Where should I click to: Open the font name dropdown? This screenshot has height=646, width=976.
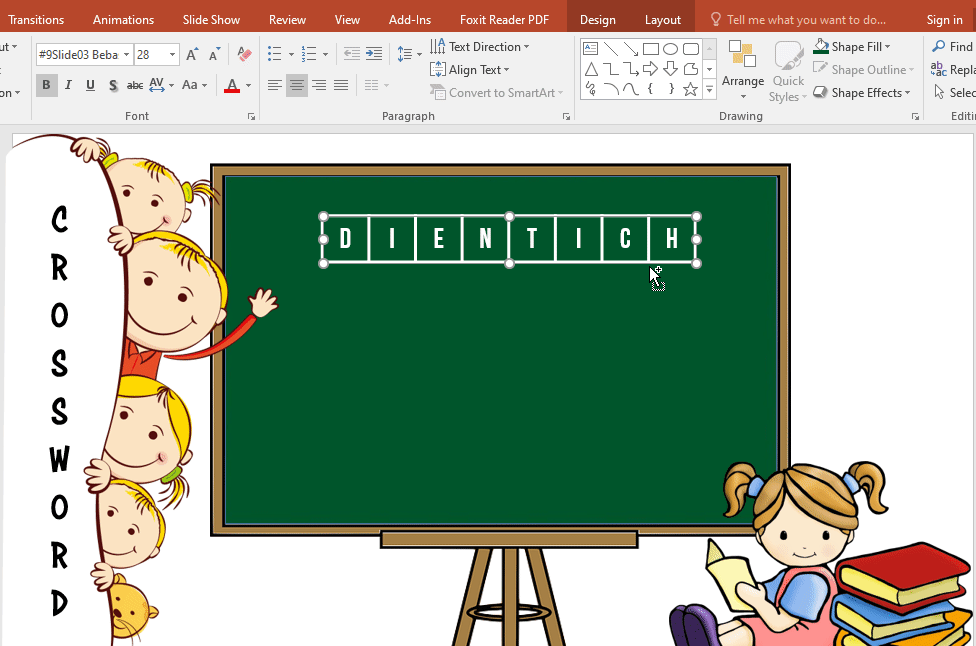click(x=126, y=55)
